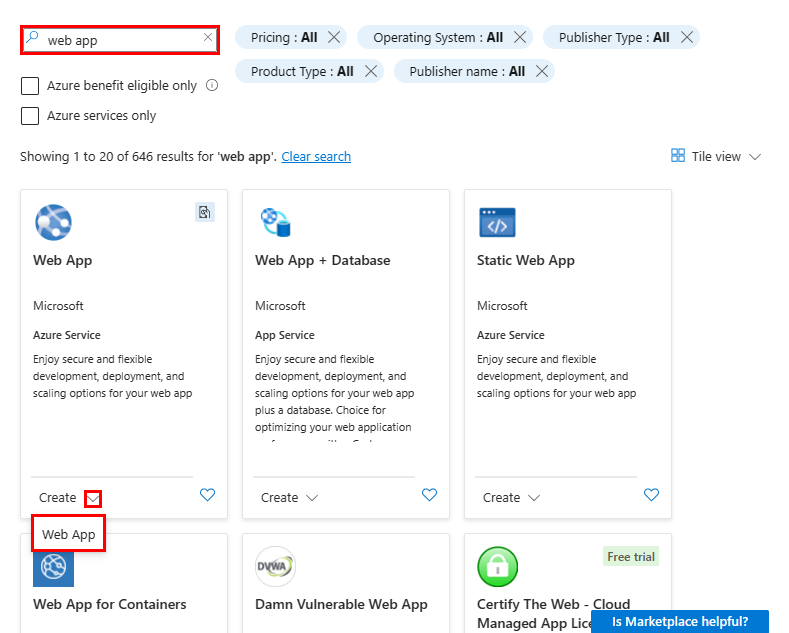Viewport: 789px width, 633px height.
Task: Click the Web App globe icon
Action: (53, 222)
